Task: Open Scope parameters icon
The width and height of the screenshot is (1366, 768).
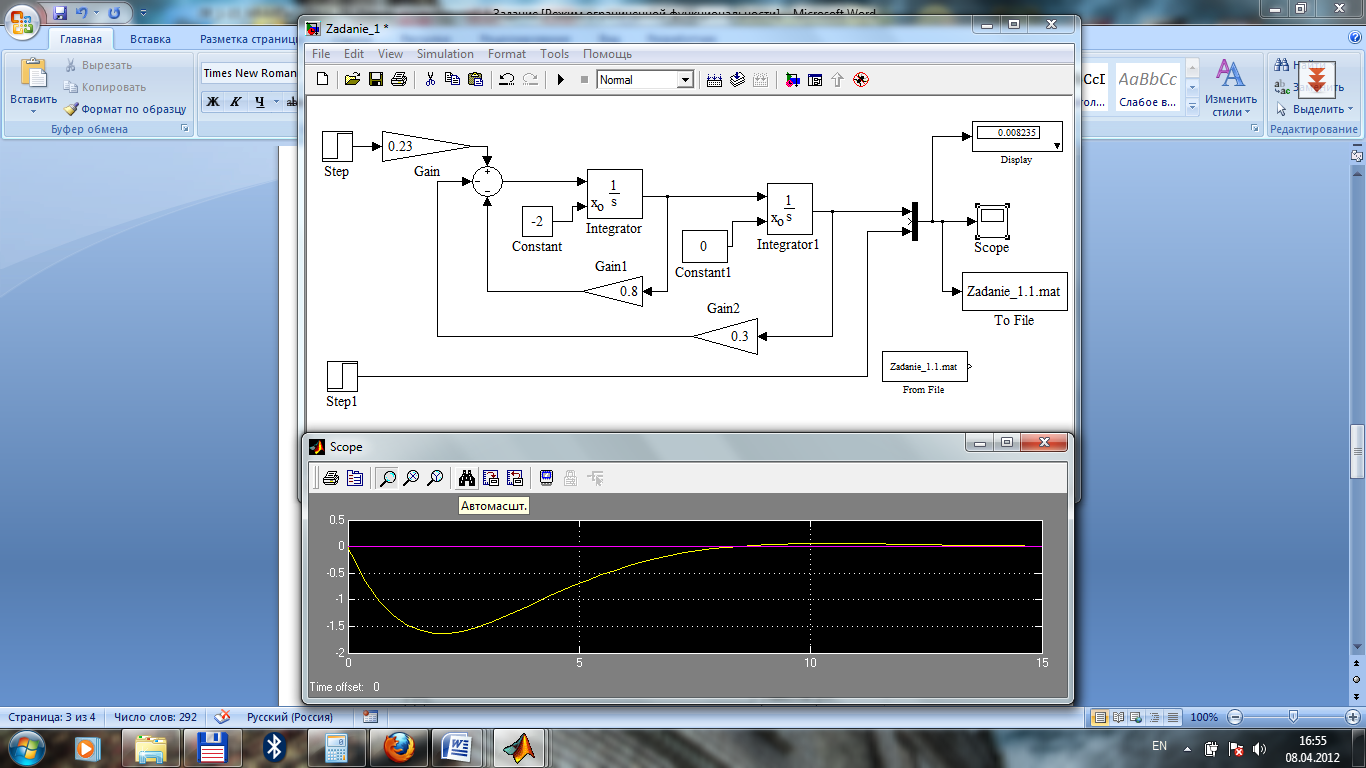Action: point(354,478)
